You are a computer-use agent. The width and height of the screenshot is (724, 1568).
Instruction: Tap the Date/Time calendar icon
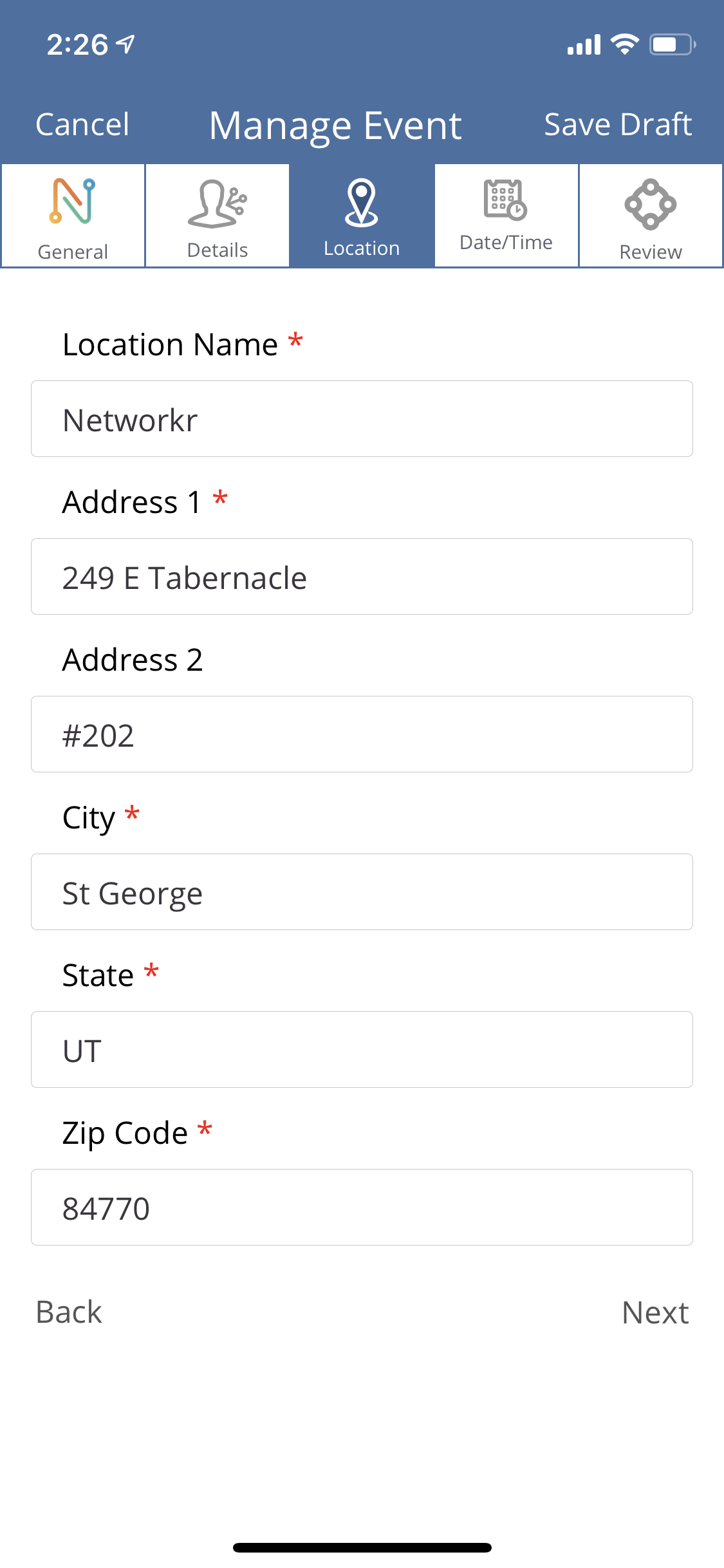tap(506, 200)
